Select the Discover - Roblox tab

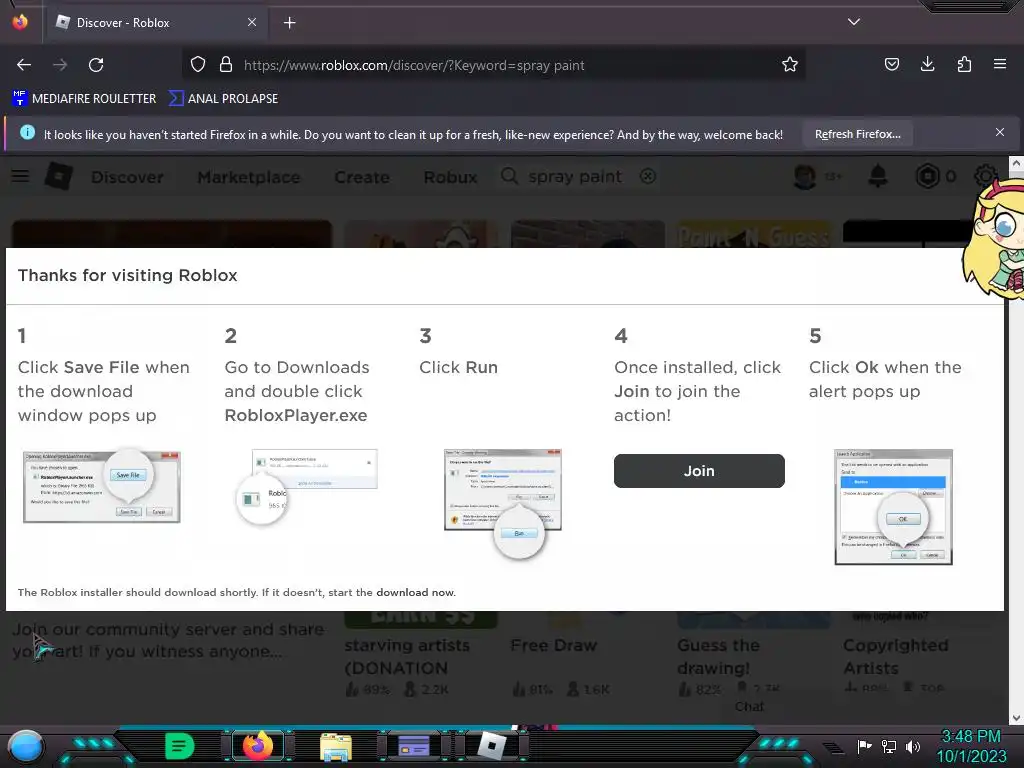157,23
